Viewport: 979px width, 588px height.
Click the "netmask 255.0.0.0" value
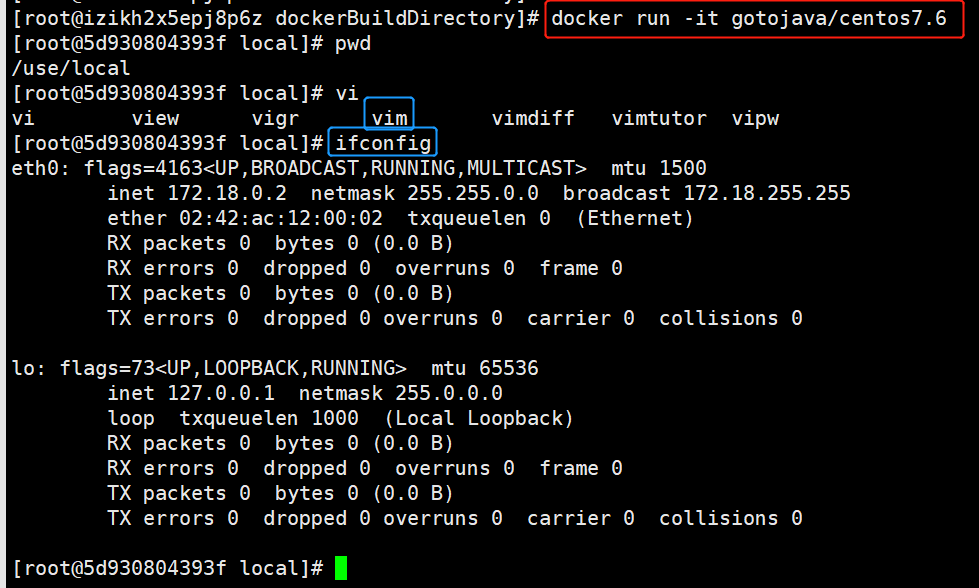point(400,393)
